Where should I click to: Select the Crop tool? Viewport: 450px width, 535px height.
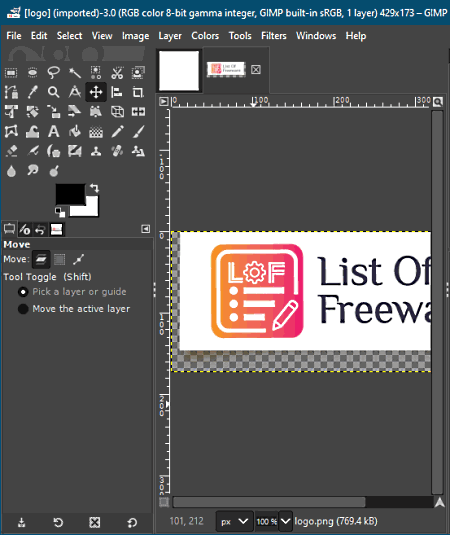tap(138, 92)
